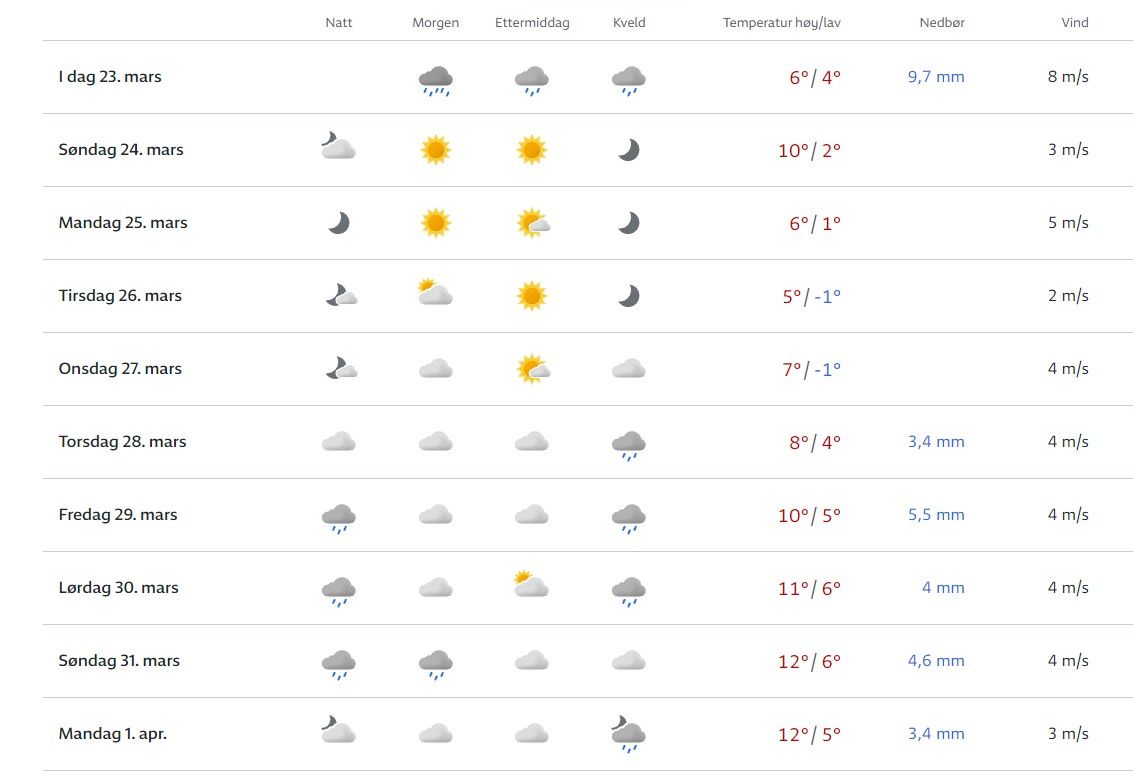The height and width of the screenshot is (779, 1133).
Task: Click the Temperatur høy/lav column header
Action: point(781,23)
